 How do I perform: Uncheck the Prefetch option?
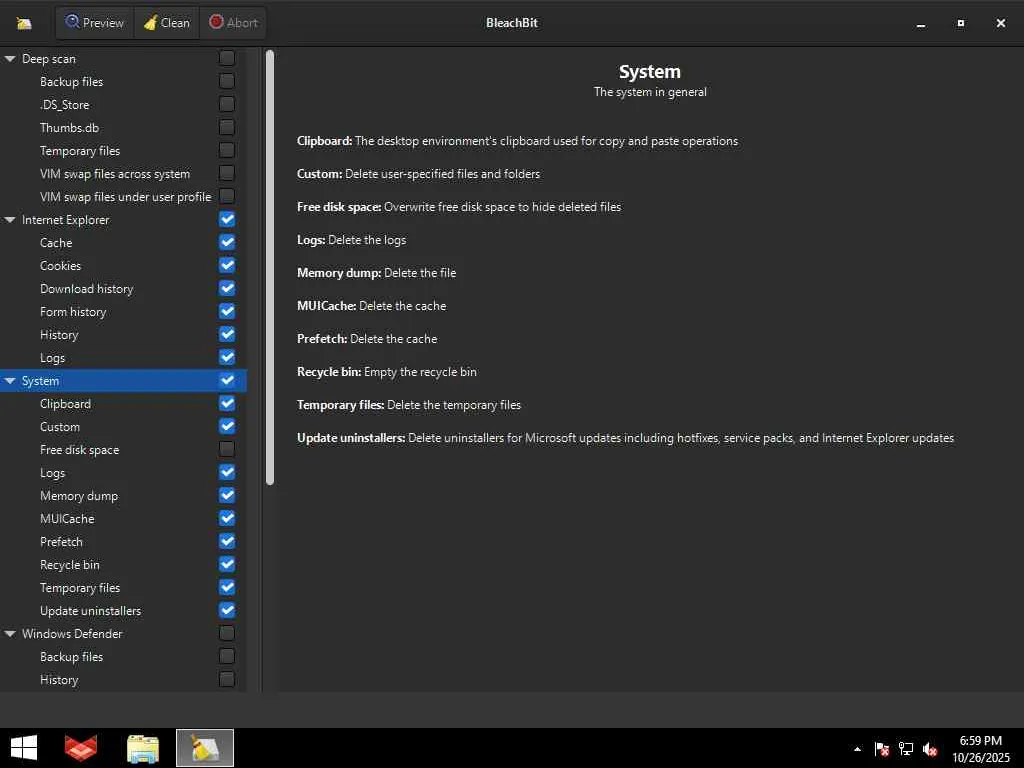tap(227, 541)
